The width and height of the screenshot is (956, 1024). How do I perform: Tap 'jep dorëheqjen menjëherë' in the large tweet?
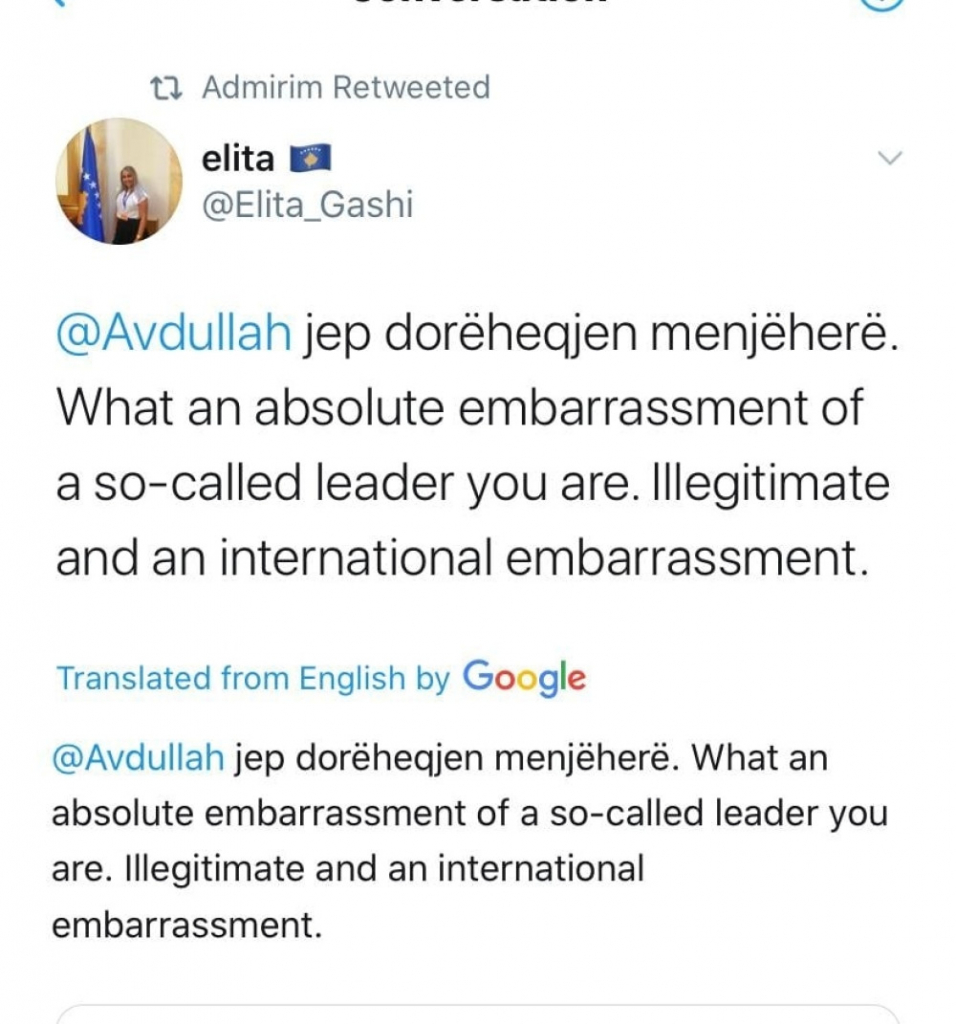click(x=595, y=335)
